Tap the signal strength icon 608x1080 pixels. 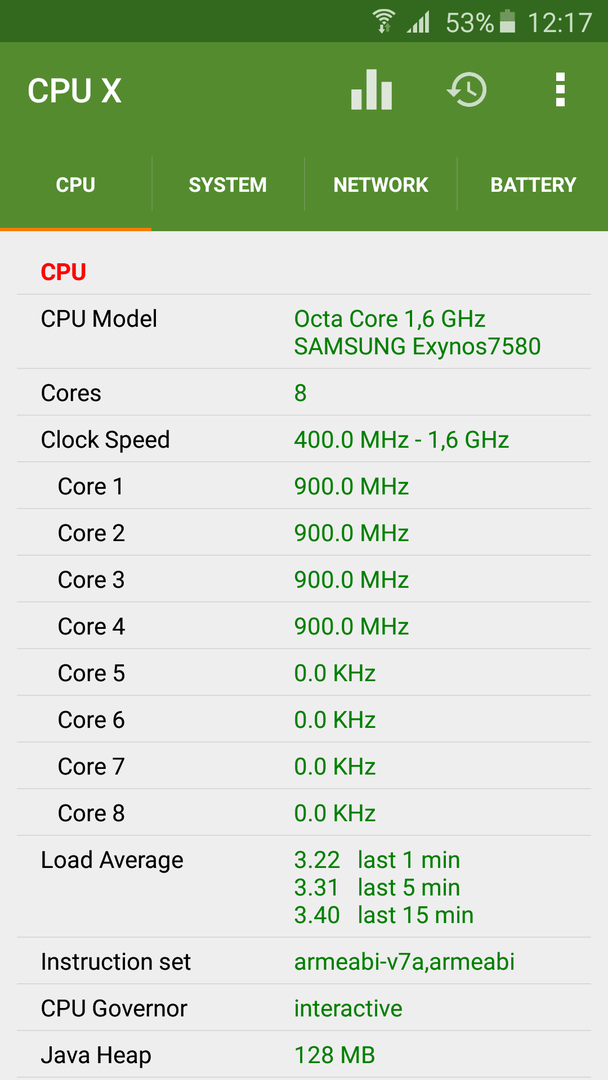418,22
